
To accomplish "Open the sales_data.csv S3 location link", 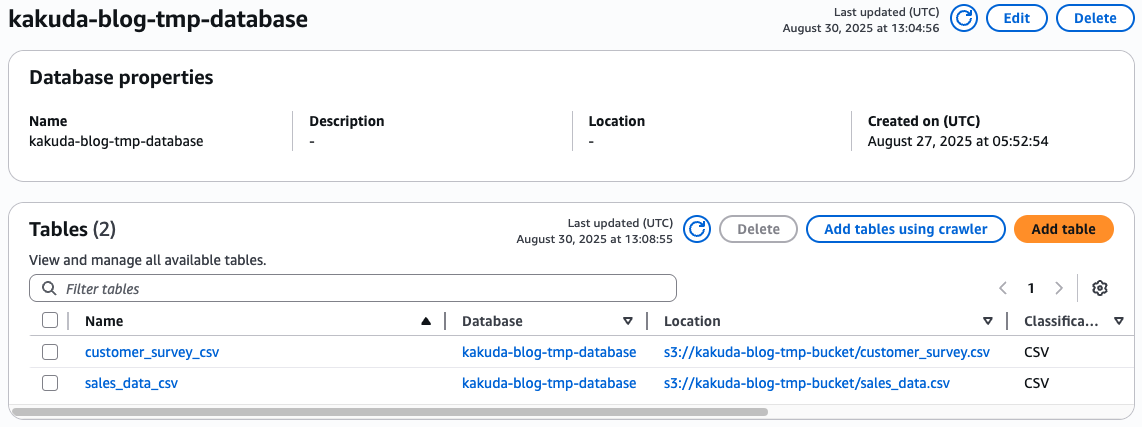I will pyautogui.click(x=806, y=383).
